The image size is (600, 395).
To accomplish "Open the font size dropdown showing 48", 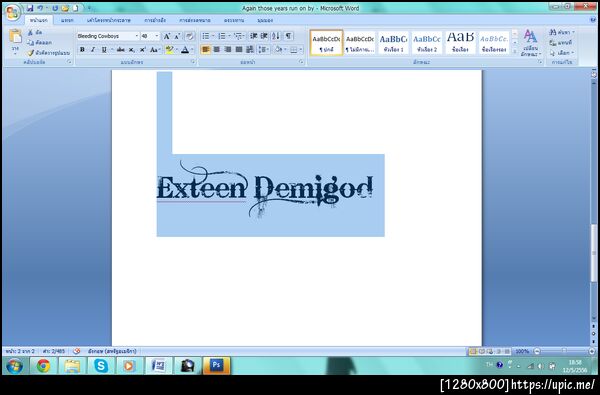I will tap(157, 36).
